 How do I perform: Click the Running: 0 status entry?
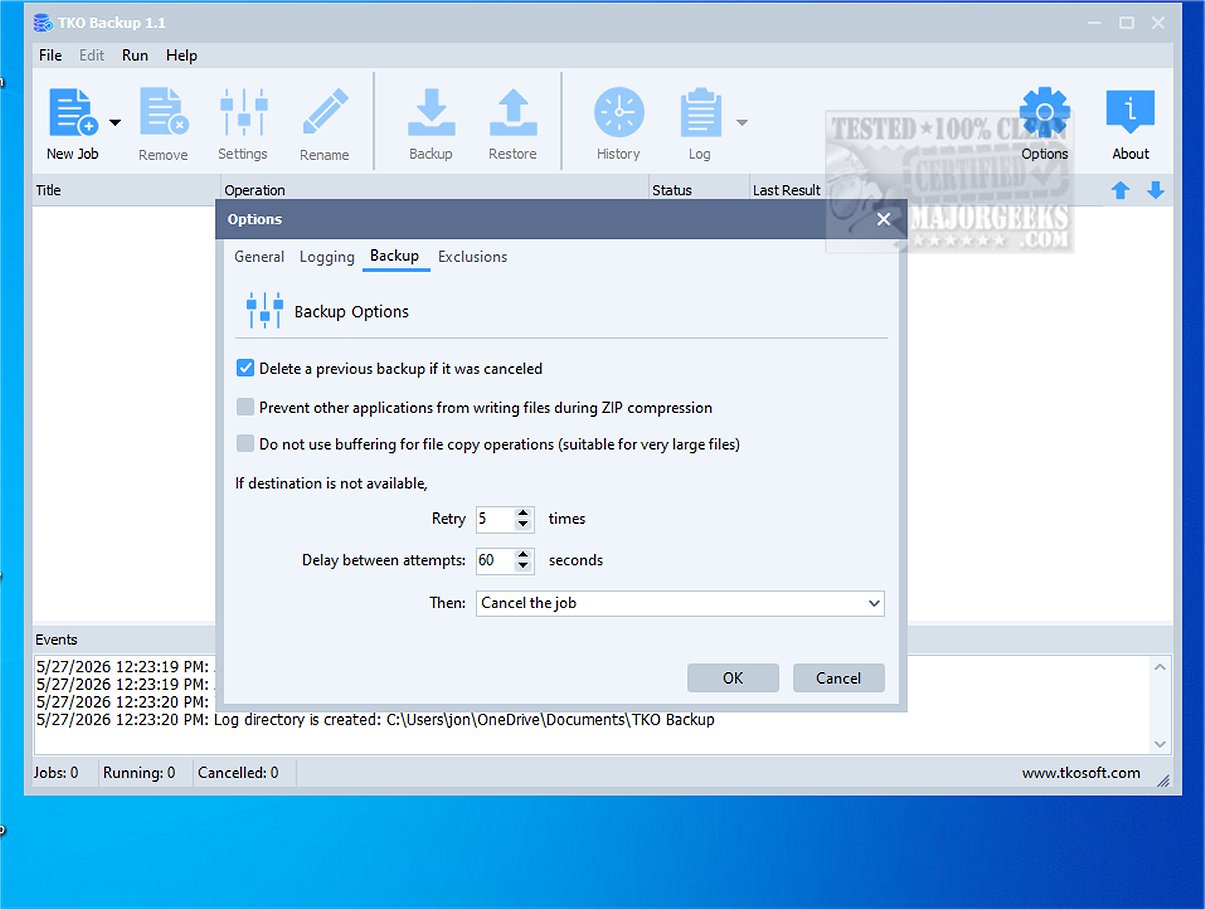[x=140, y=773]
